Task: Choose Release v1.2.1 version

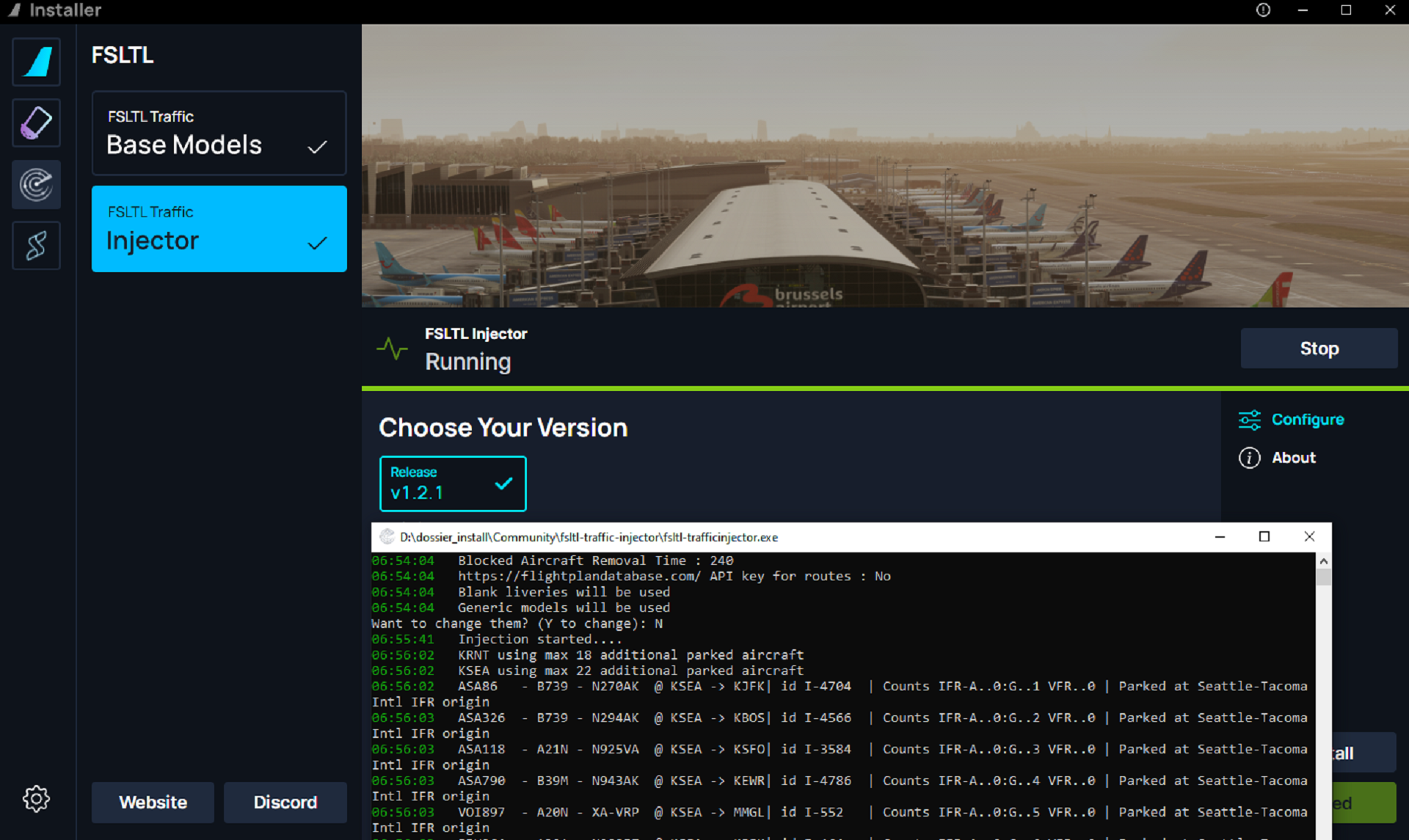Action: coord(453,483)
